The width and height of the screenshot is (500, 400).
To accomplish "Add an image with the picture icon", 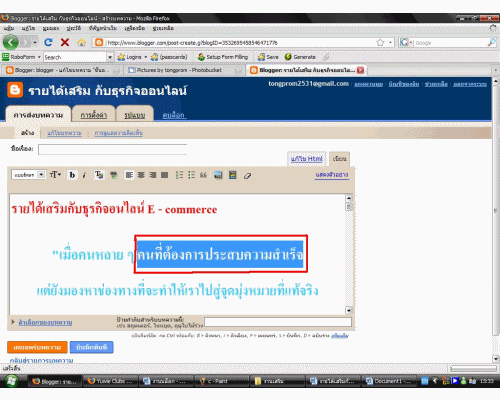I will coord(218,175).
